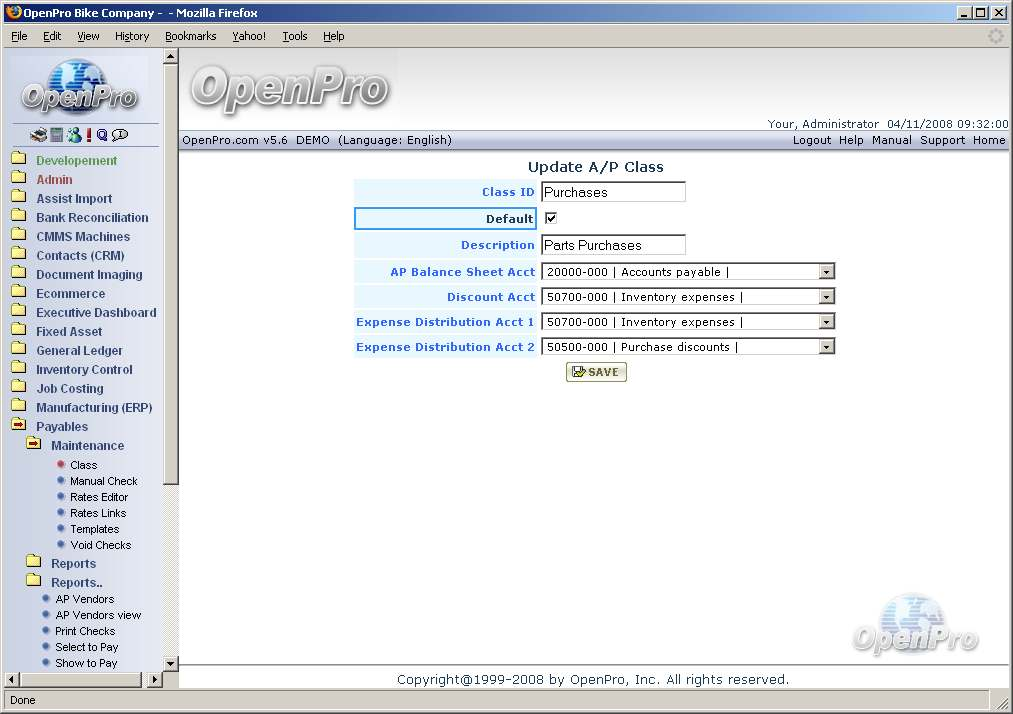1013x714 pixels.
Task: Click the printer icon in sidebar toolbar
Action: coord(38,135)
